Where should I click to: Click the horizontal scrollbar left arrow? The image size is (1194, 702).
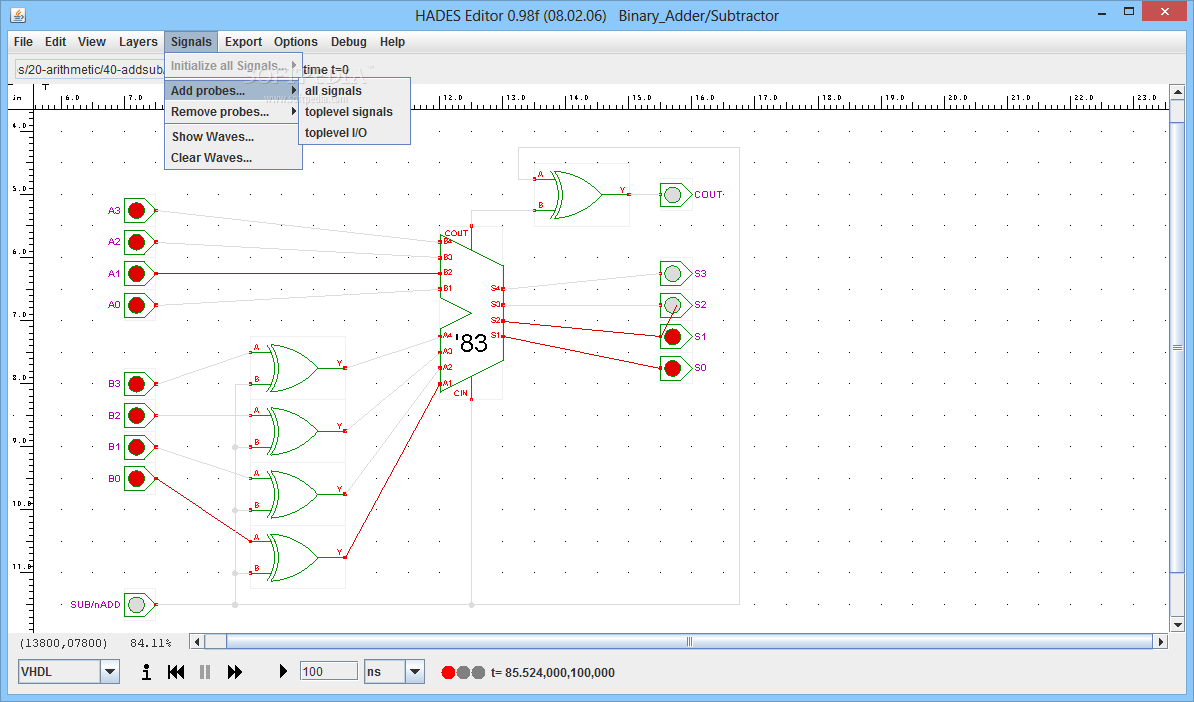coord(197,642)
